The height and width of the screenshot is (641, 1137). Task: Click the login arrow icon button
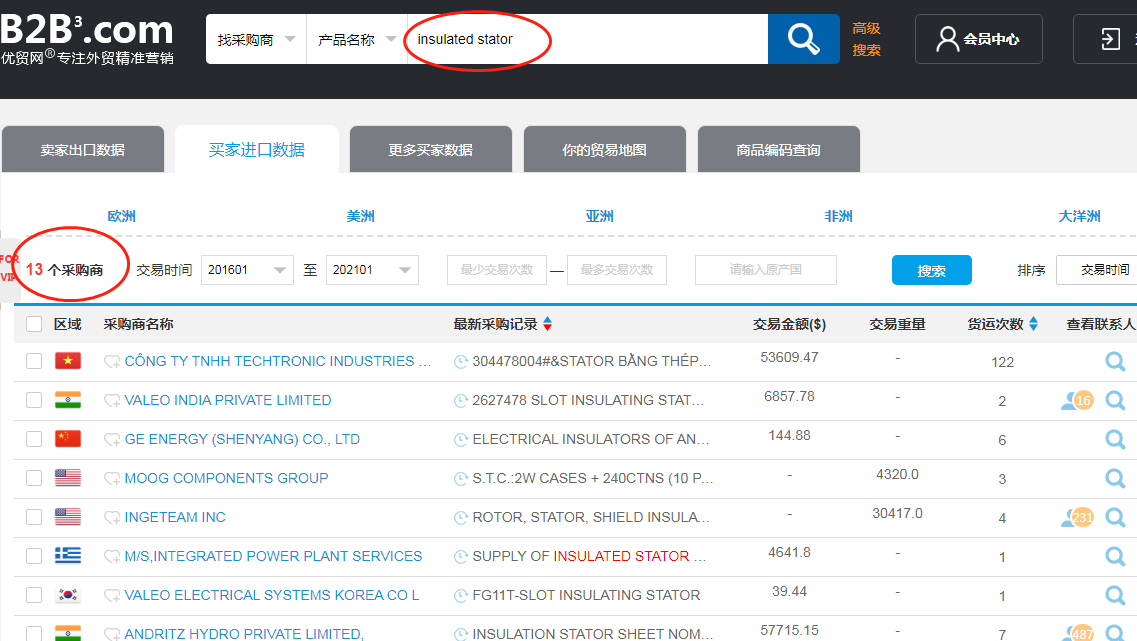coord(1110,39)
